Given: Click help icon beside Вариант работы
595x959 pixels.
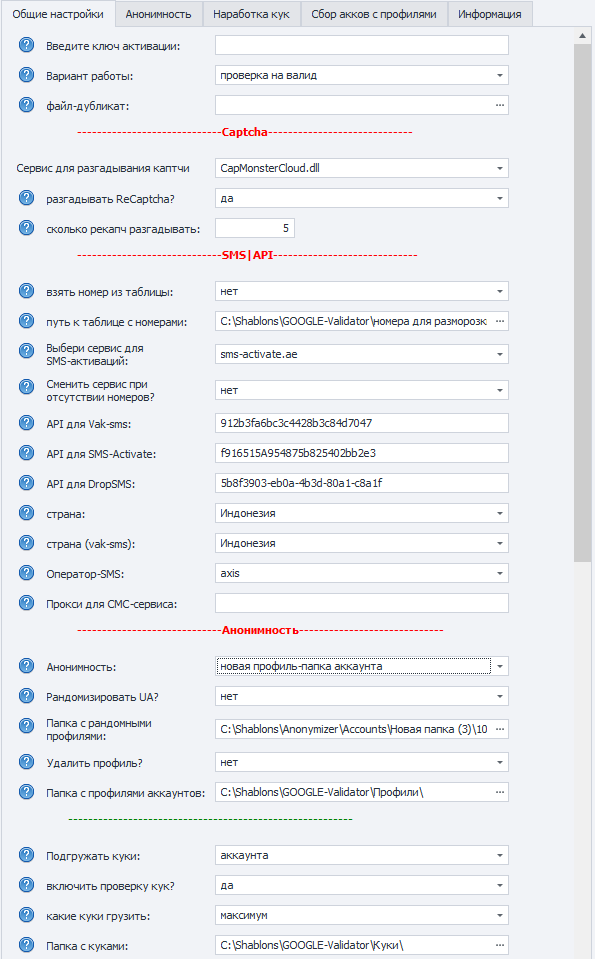Looking at the screenshot, I should (26, 75).
